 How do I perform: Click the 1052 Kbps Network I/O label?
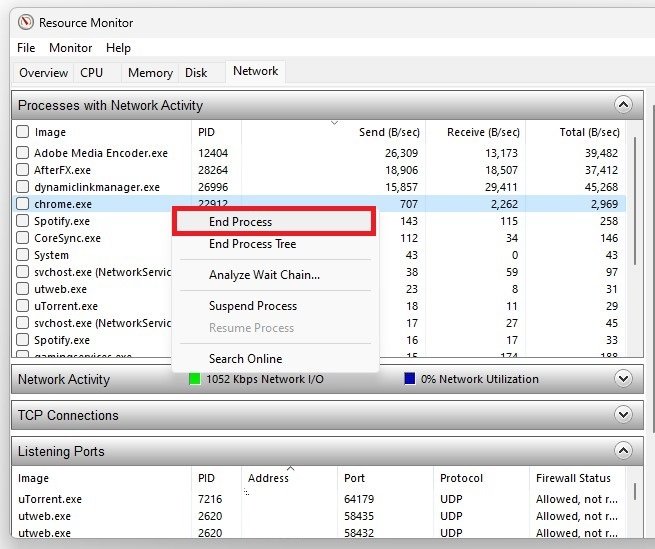265,379
